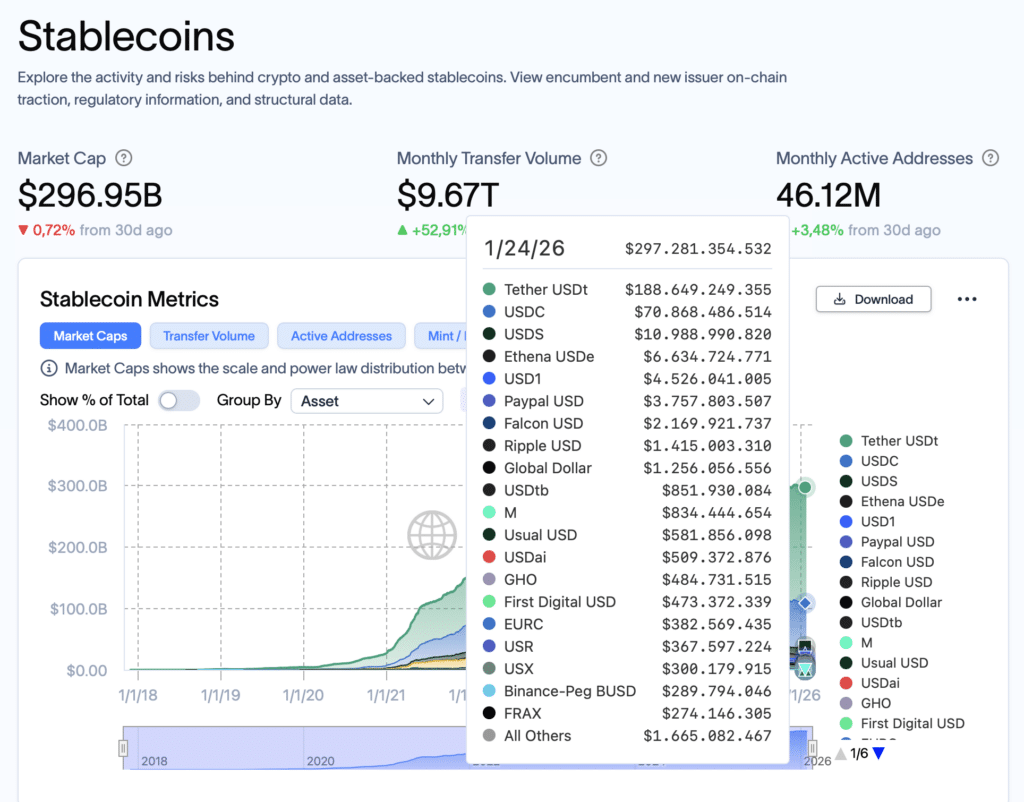This screenshot has height=802, width=1024.
Task: Click the All Others row in tooltip
Action: [x=627, y=736]
